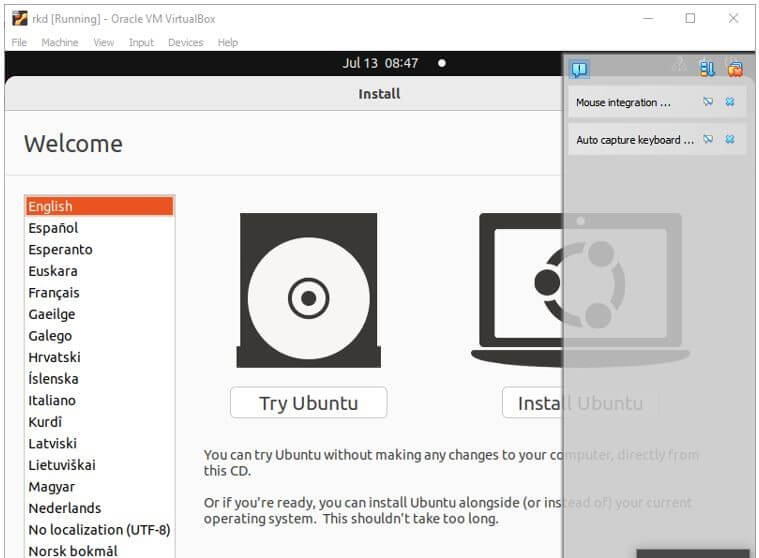Click the Install Ubuntu button
Image resolution: width=759 pixels, height=558 pixels.
tap(580, 402)
